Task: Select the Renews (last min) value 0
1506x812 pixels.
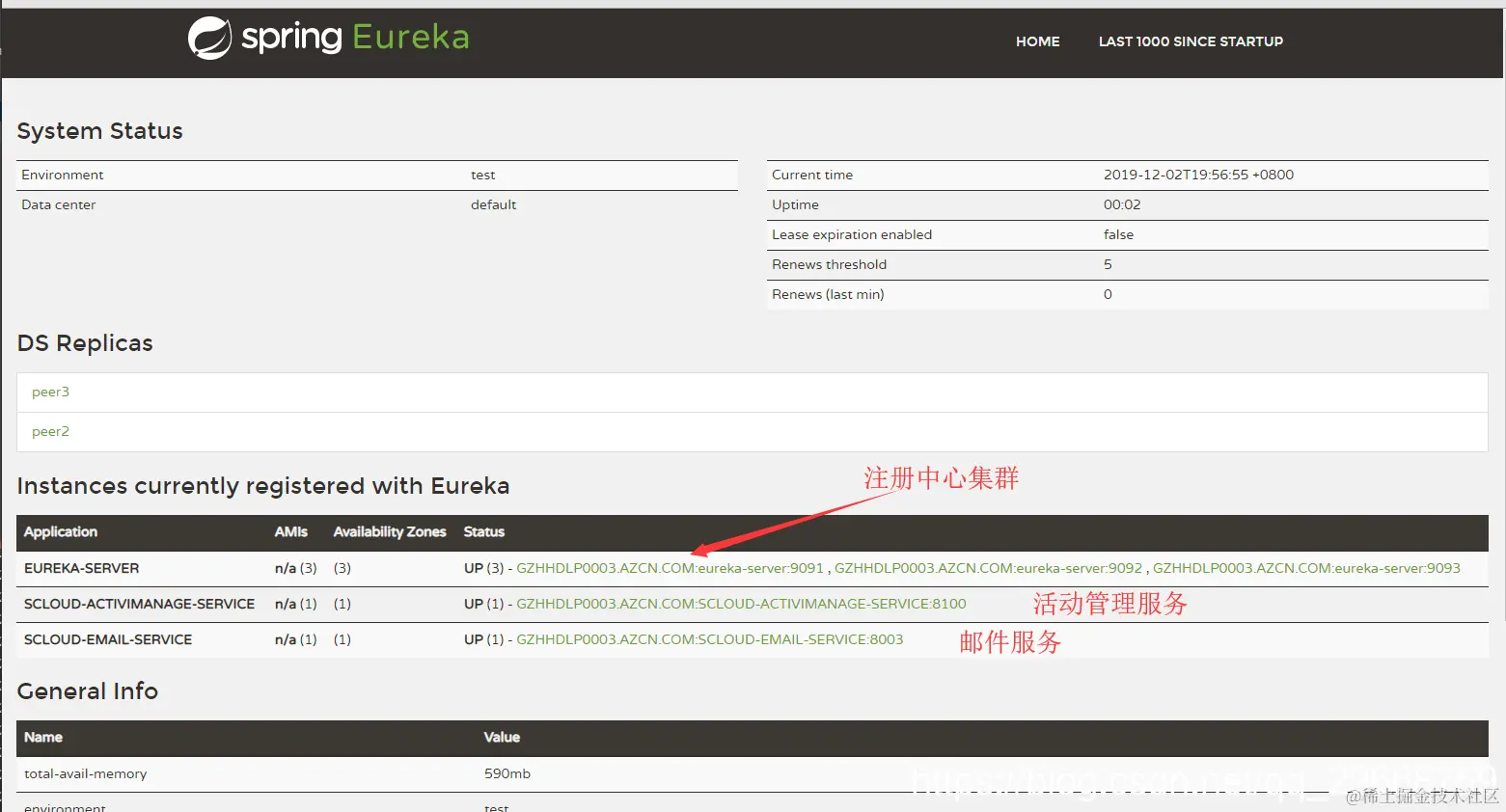Action: tap(1108, 294)
